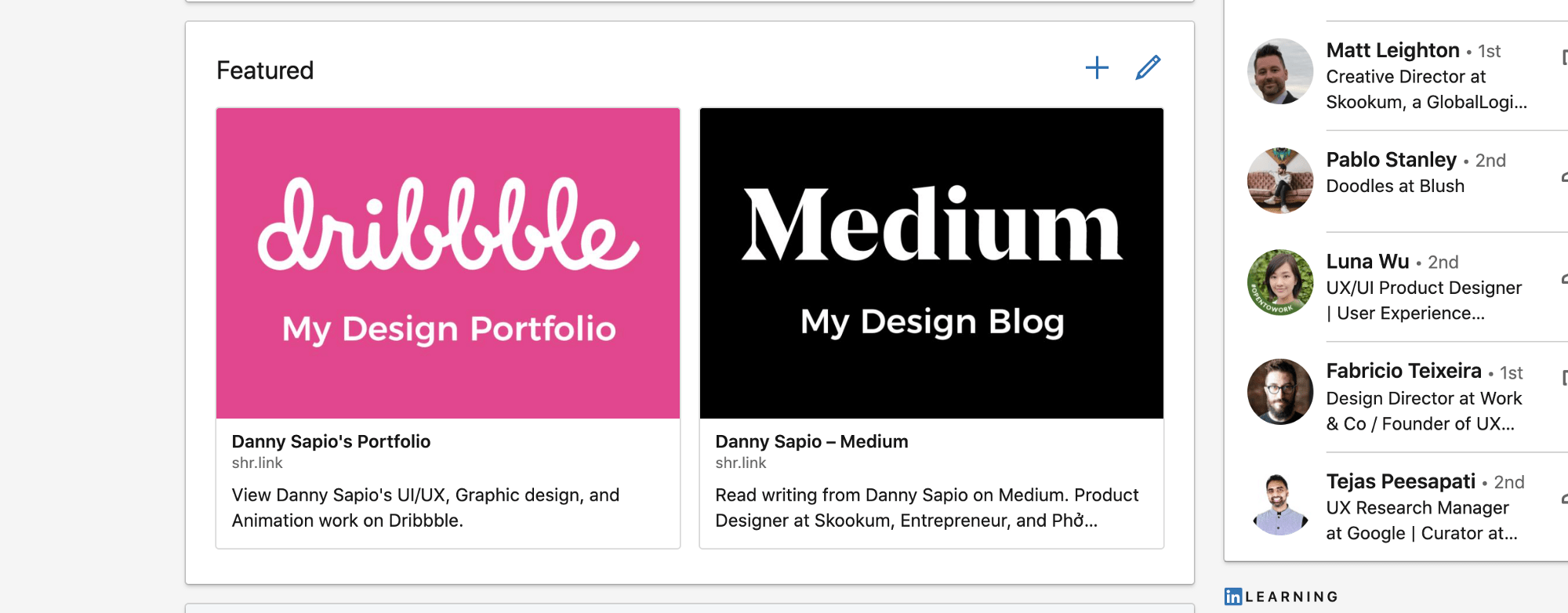The width and height of the screenshot is (1568, 613).
Task: Open the black Medium design blog thumbnail
Action: (931, 263)
